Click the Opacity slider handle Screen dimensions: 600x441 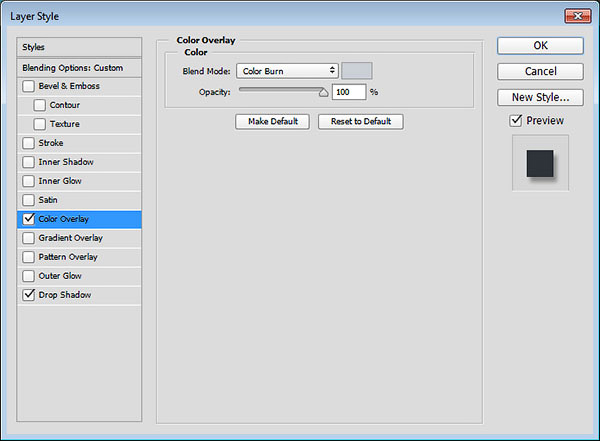323,93
